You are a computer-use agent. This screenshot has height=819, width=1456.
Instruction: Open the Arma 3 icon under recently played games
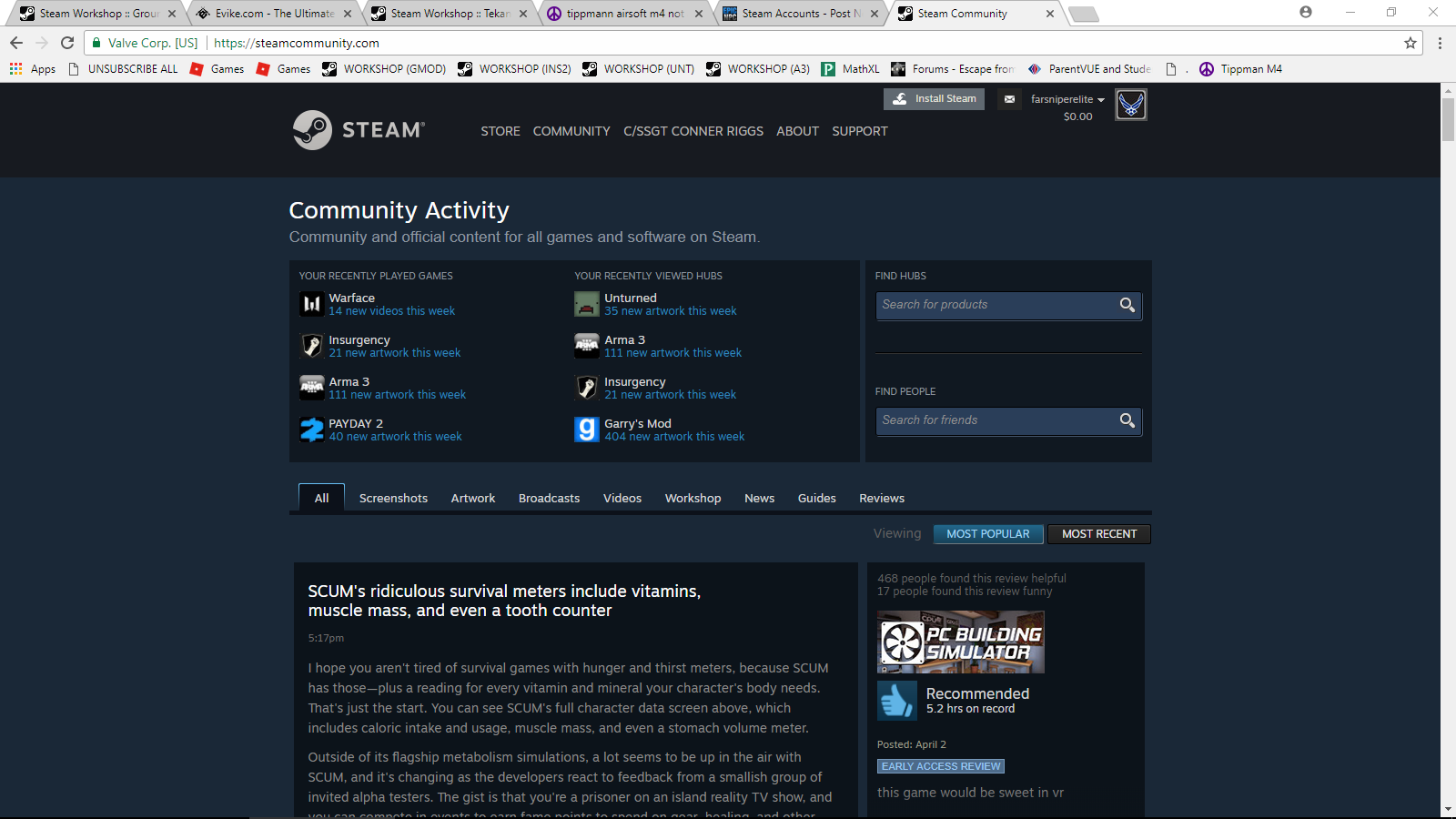pyautogui.click(x=312, y=388)
